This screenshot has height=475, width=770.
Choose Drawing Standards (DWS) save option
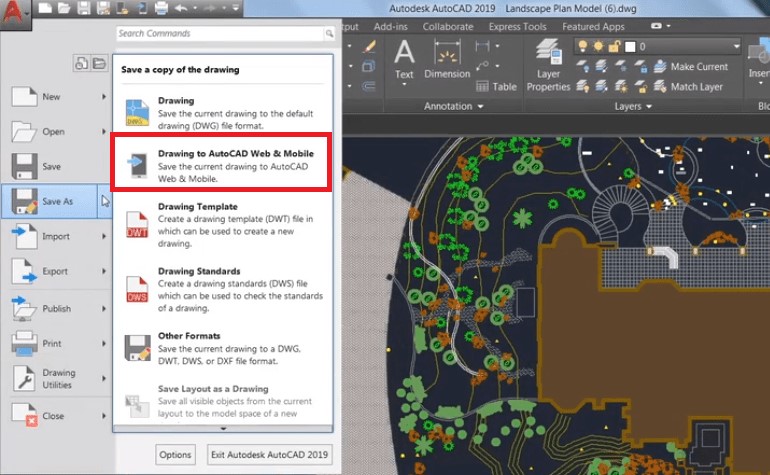coord(222,289)
